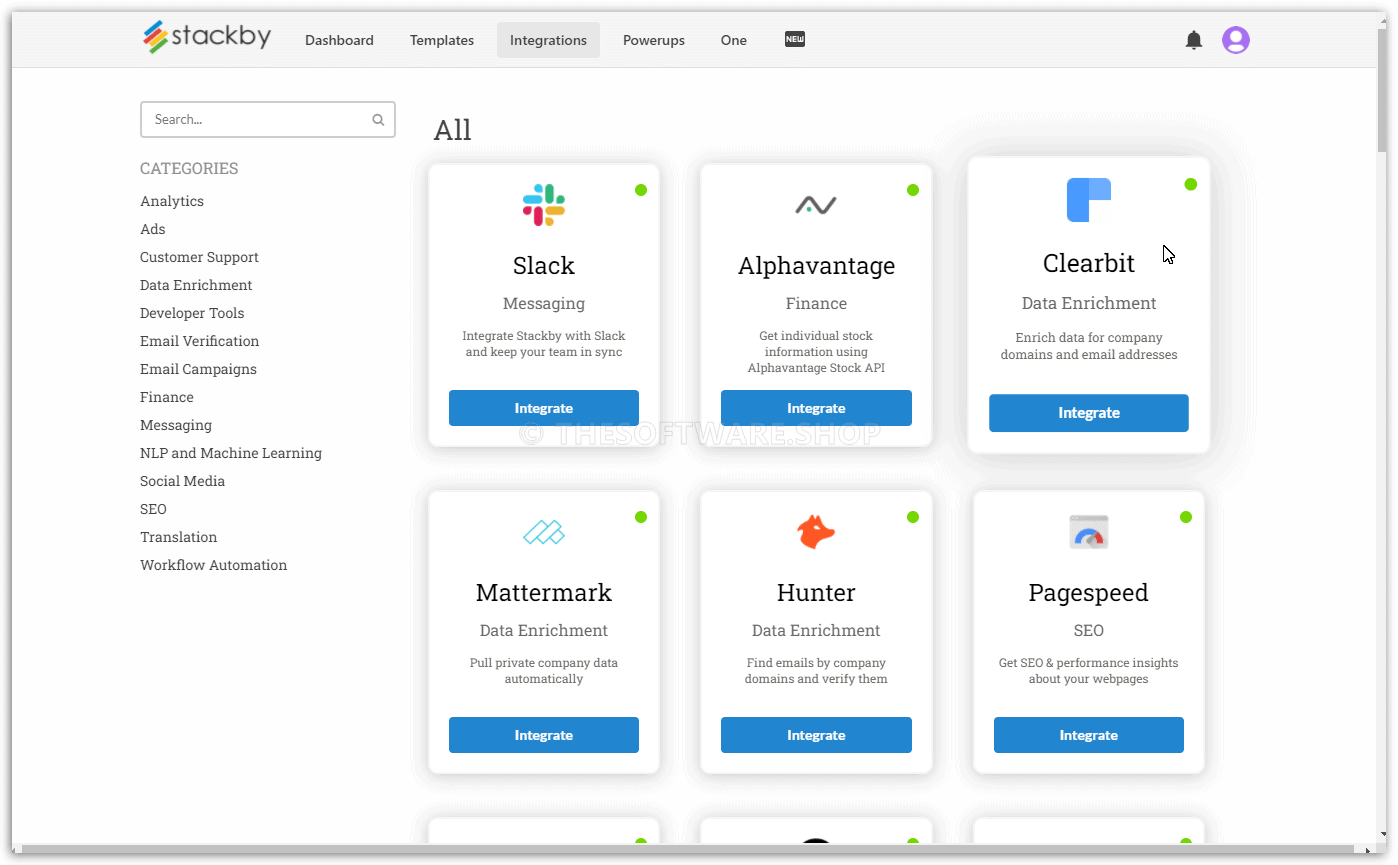Click the Hunter fox logo icon
This screenshot has height=865, width=1398.
(x=816, y=532)
